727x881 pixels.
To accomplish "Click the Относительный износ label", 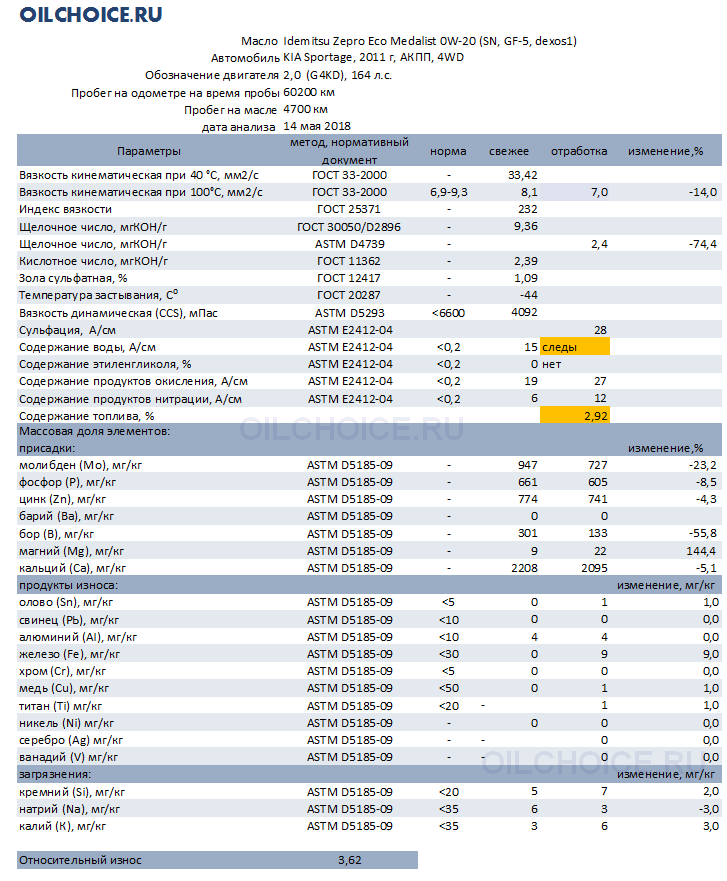I will tap(80, 860).
